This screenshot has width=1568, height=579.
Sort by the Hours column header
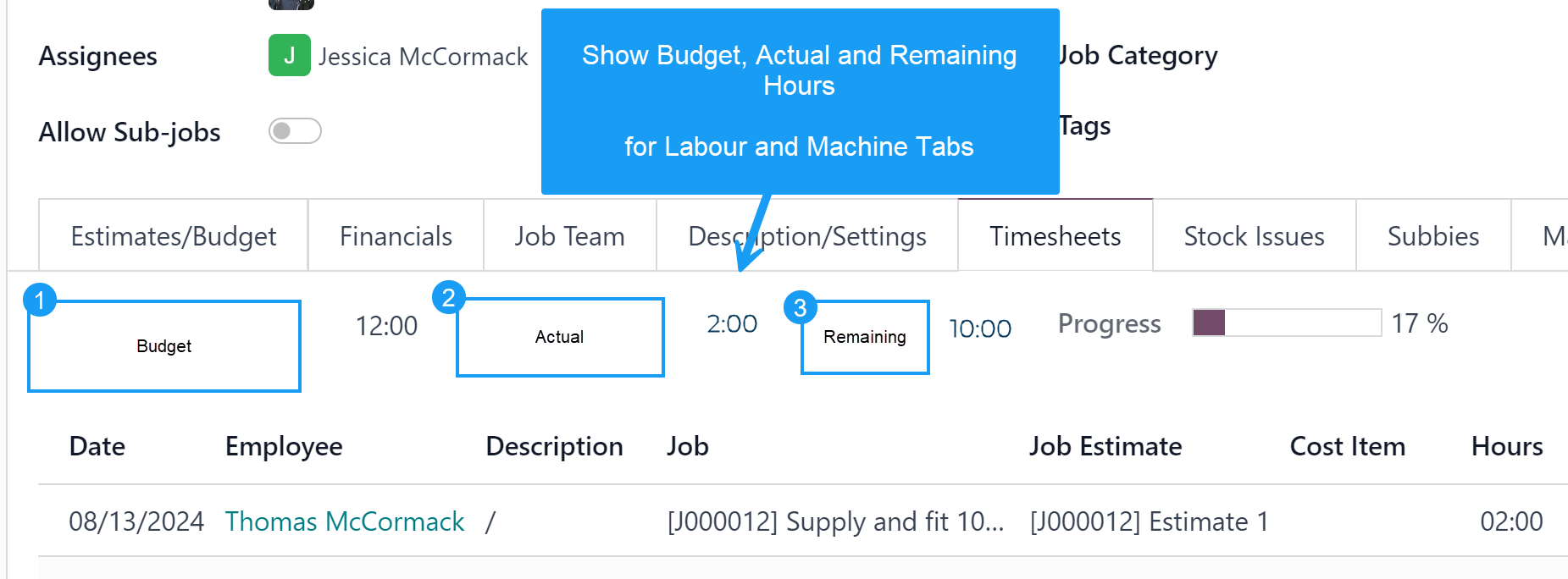pyautogui.click(x=1506, y=446)
